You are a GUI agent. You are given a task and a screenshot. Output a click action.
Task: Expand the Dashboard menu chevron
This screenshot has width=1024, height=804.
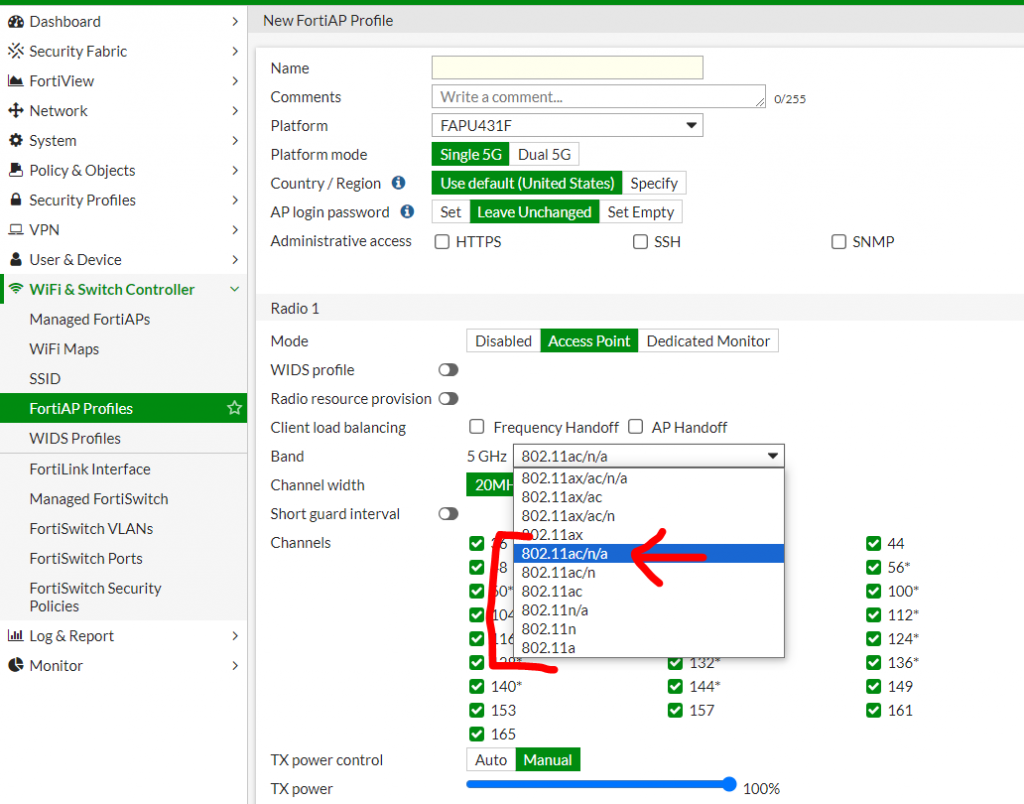point(234,22)
